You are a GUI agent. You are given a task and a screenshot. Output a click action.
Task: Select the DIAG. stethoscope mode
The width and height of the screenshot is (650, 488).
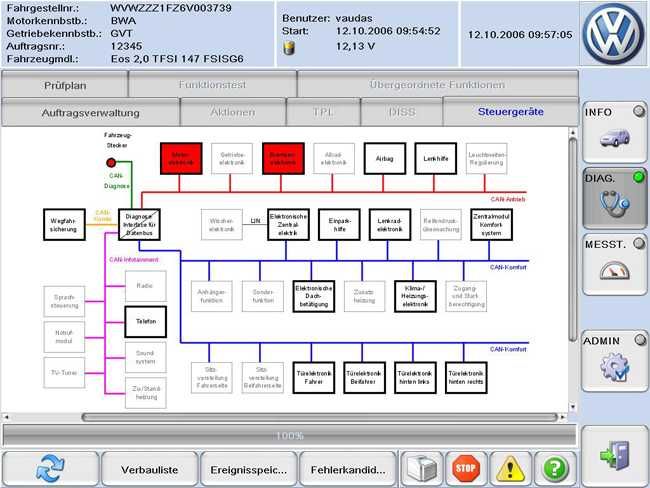point(615,198)
